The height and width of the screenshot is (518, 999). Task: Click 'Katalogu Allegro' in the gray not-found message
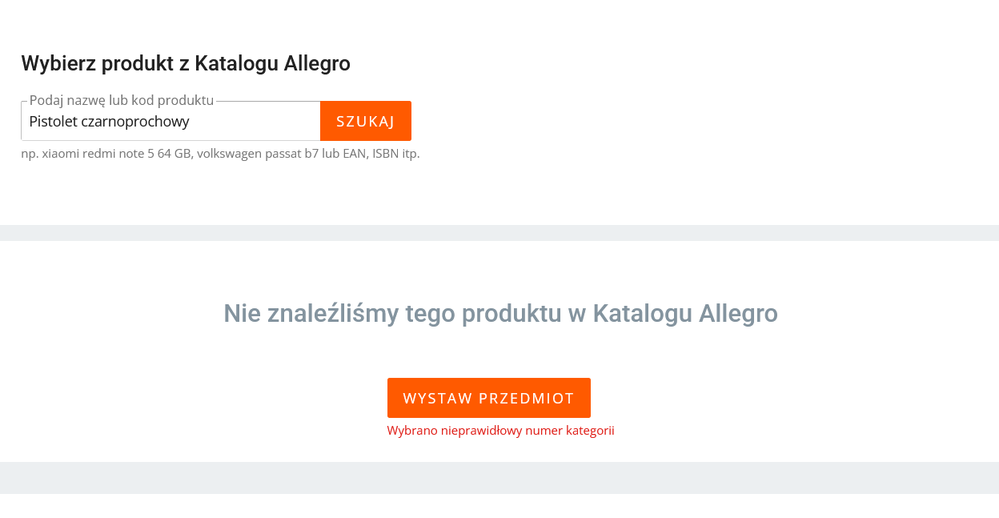pyautogui.click(x=685, y=313)
